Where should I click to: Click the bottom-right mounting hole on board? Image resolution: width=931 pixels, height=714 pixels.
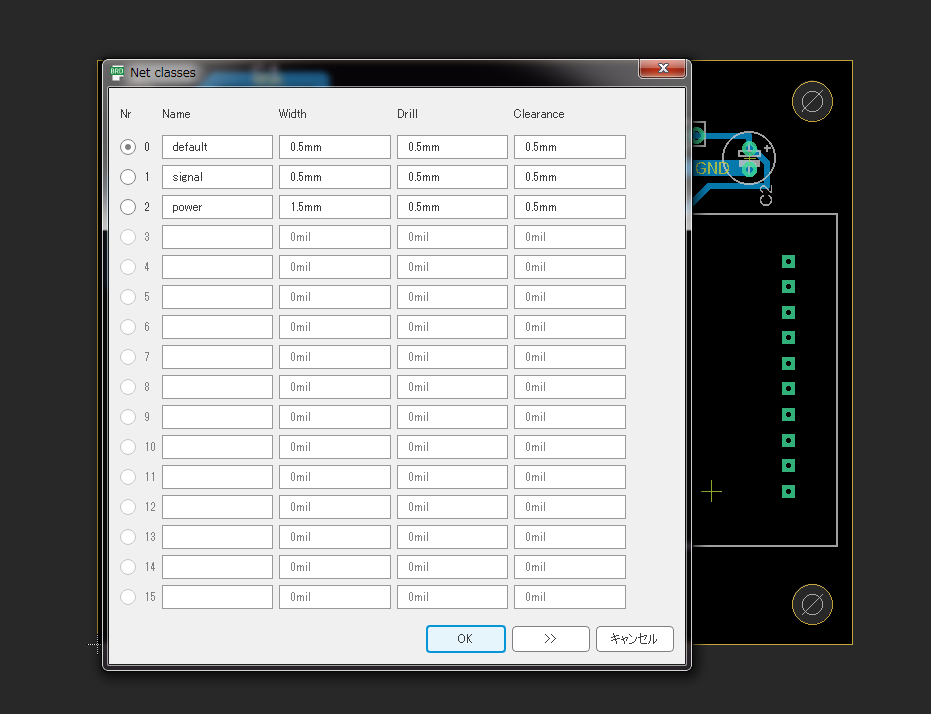point(812,605)
